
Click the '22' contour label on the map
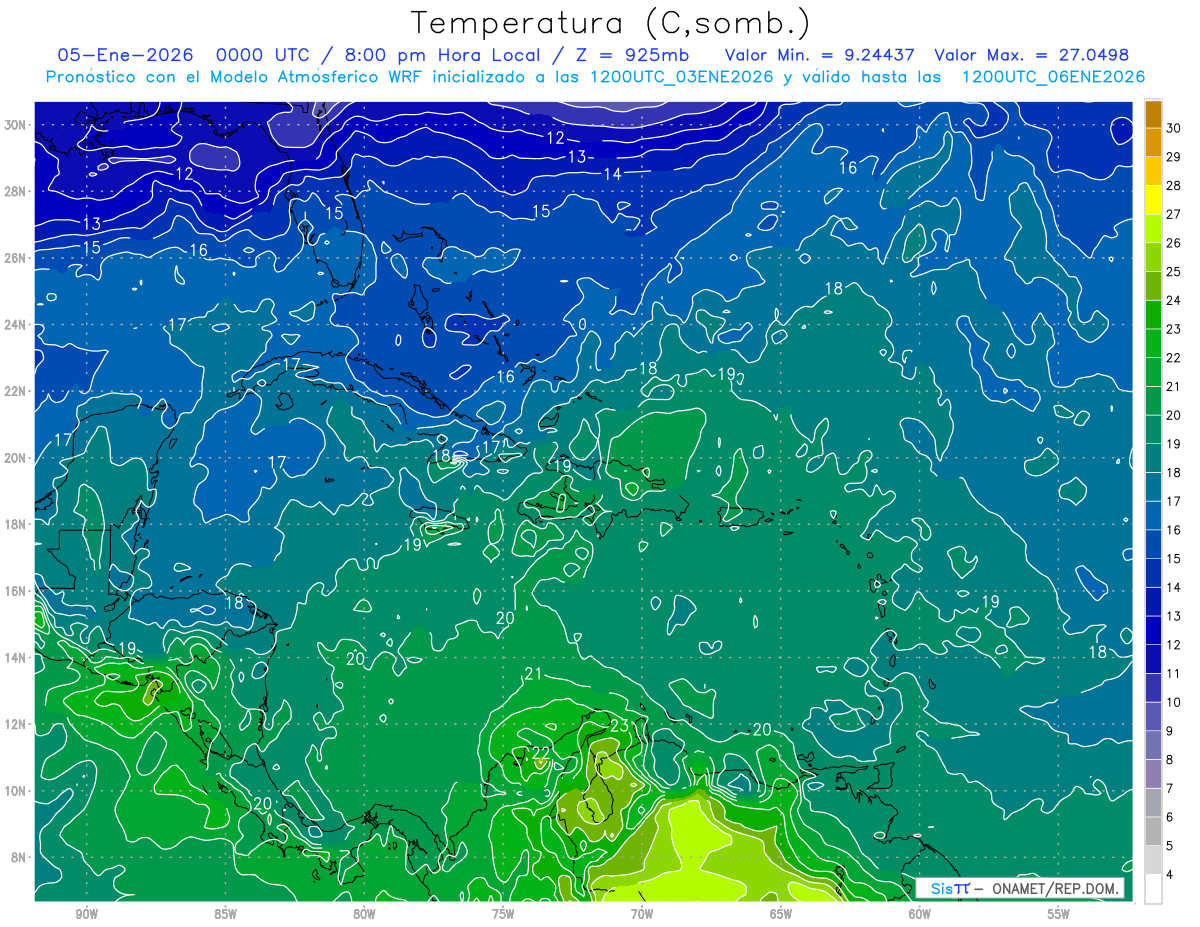tap(540, 753)
